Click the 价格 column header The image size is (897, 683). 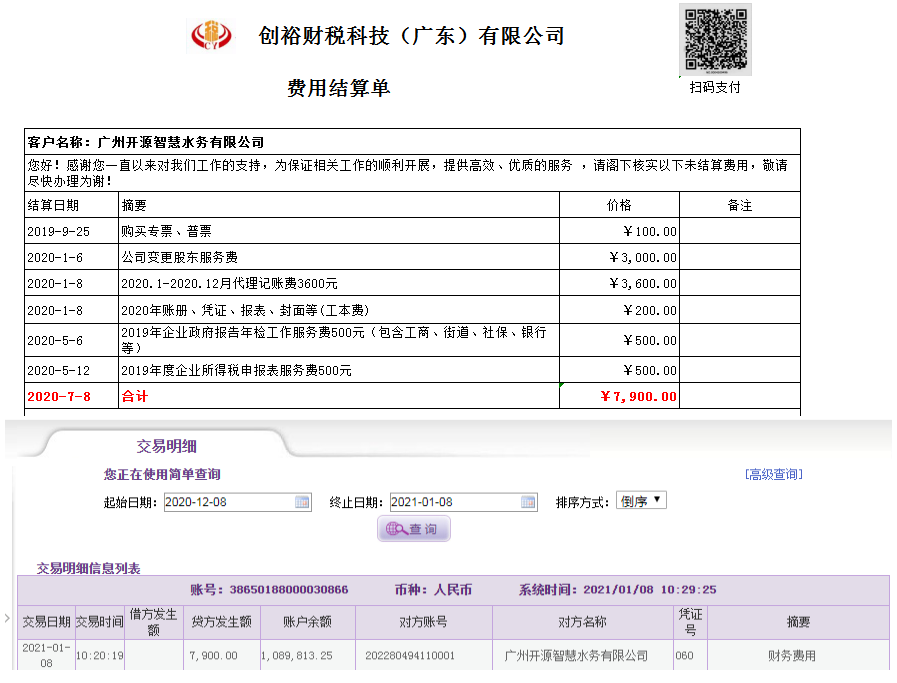point(619,205)
